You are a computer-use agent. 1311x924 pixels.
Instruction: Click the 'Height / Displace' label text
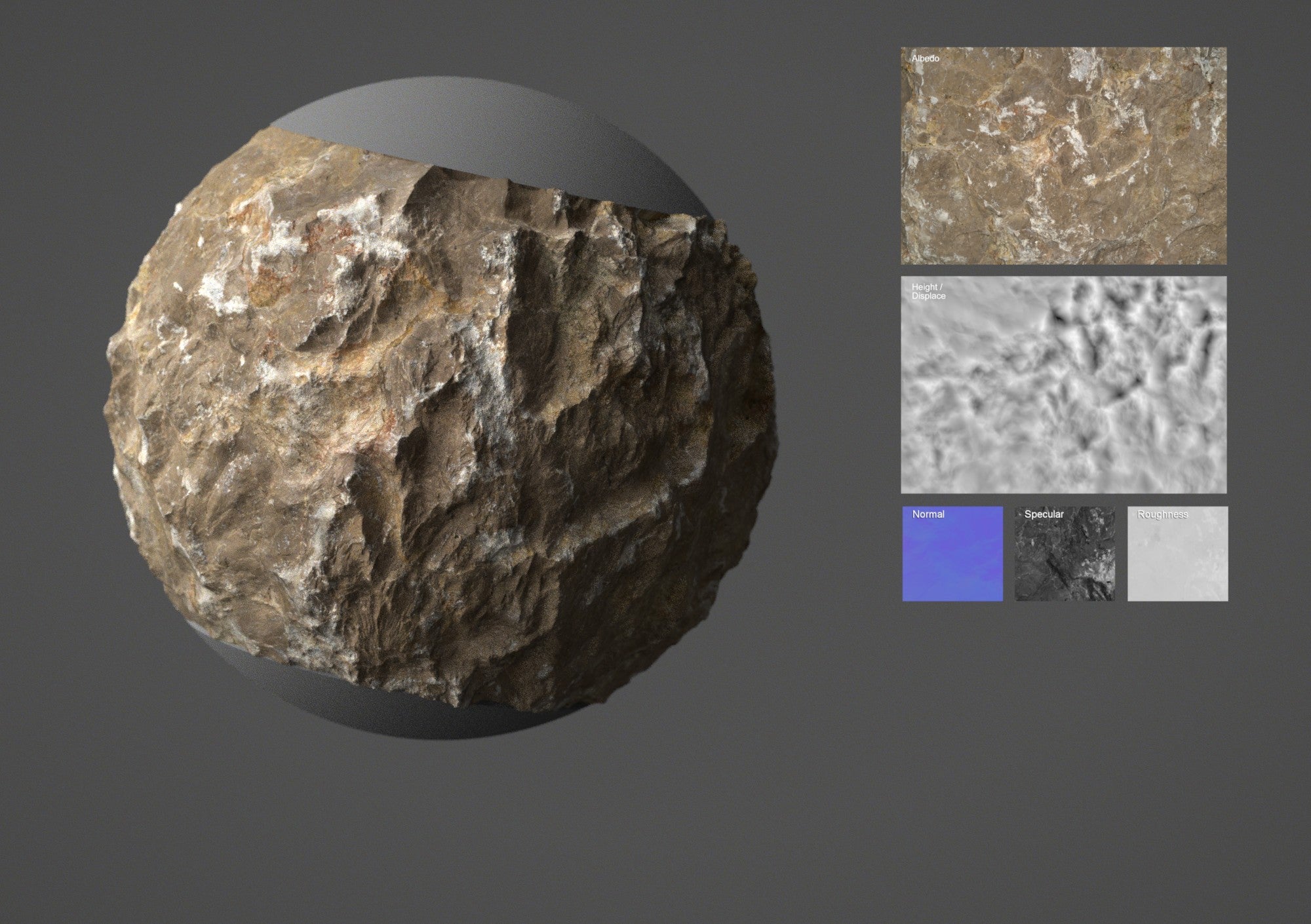coord(928,292)
